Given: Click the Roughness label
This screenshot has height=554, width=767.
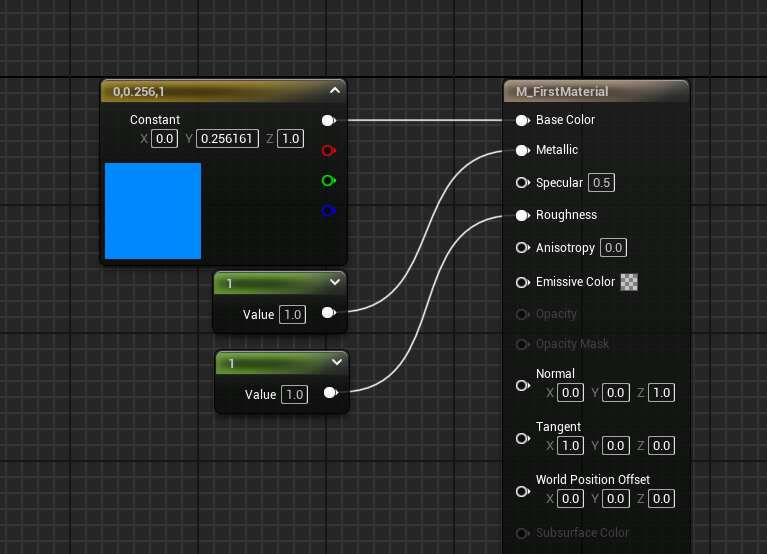Looking at the screenshot, I should 566,215.
